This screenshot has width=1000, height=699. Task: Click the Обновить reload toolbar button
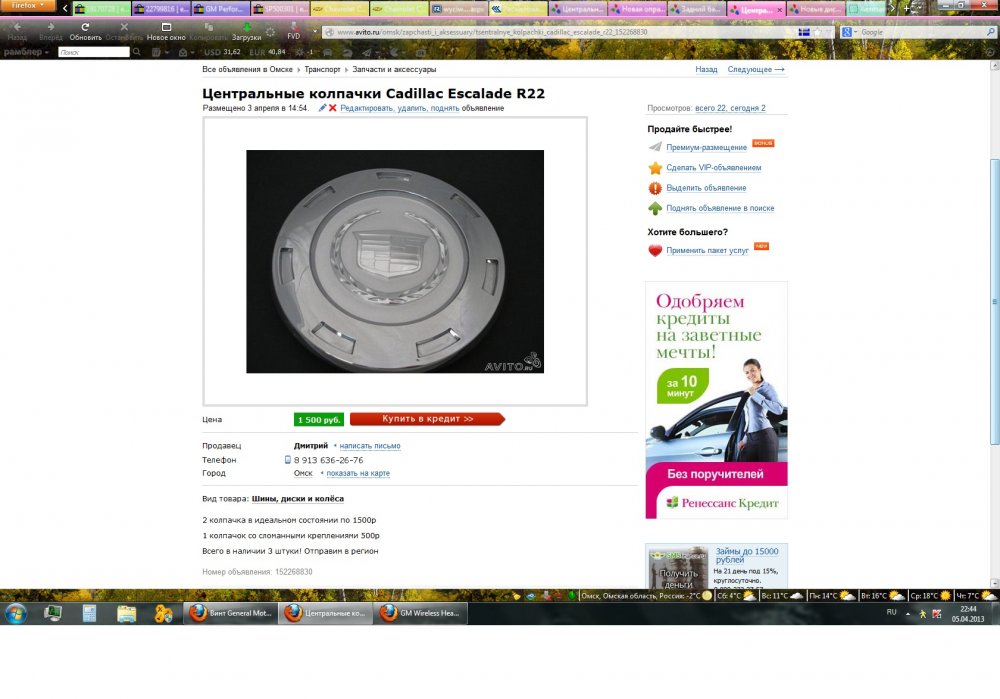click(x=85, y=31)
